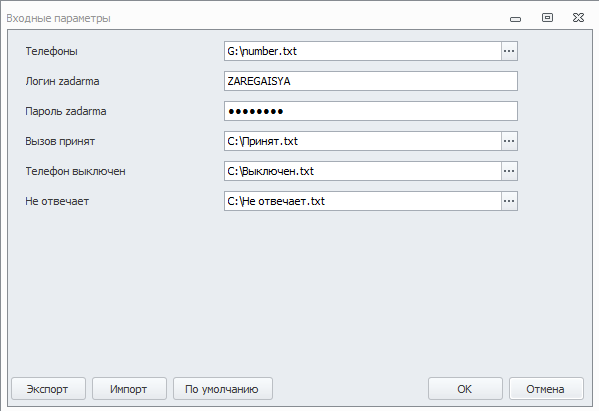Browse for the Не отвечает file
This screenshot has height=411, width=599.
pyautogui.click(x=509, y=201)
